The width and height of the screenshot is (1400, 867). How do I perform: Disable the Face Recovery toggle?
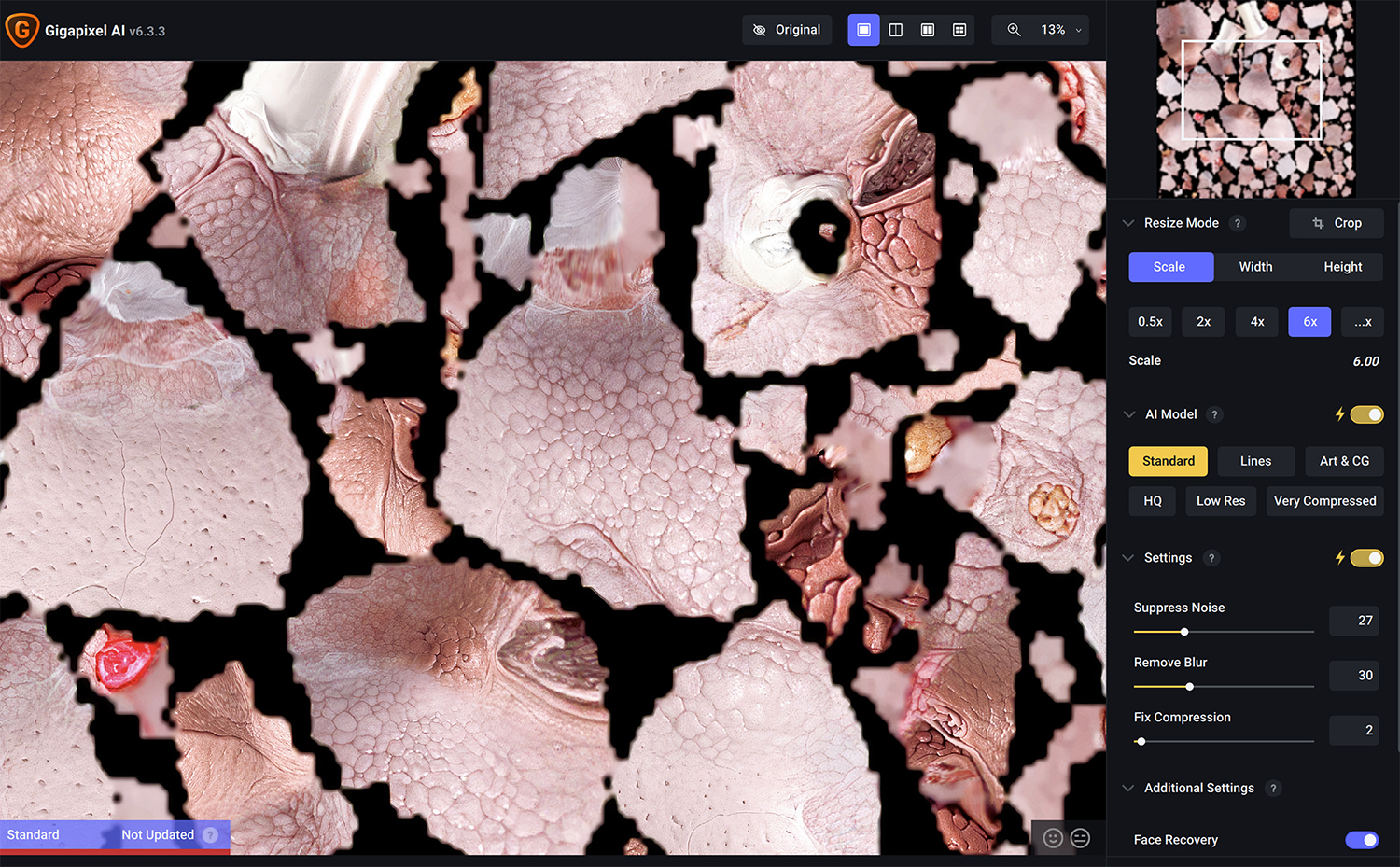click(x=1362, y=840)
